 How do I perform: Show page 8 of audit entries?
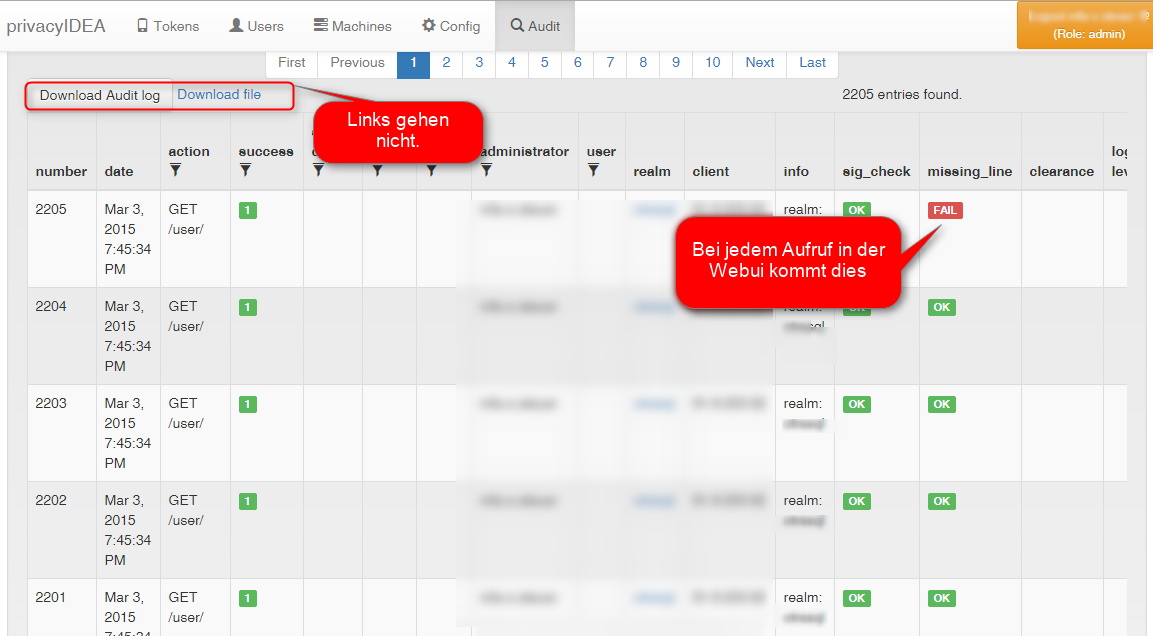[x=643, y=63]
